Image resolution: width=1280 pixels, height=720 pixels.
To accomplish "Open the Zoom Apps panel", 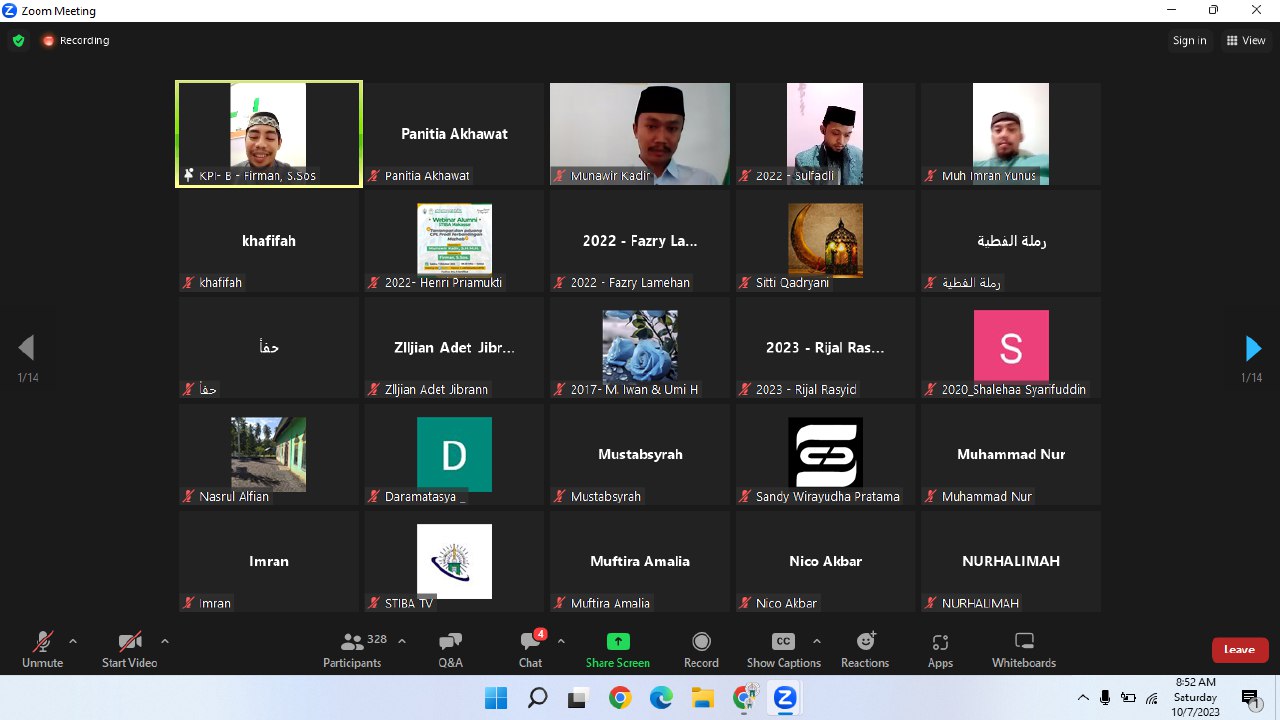I will click(940, 648).
